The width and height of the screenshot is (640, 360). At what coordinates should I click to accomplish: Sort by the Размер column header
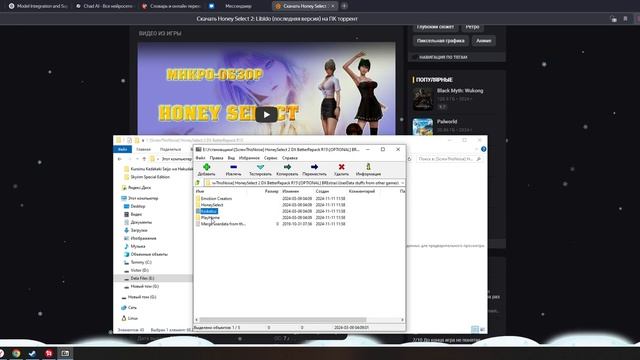point(271,191)
